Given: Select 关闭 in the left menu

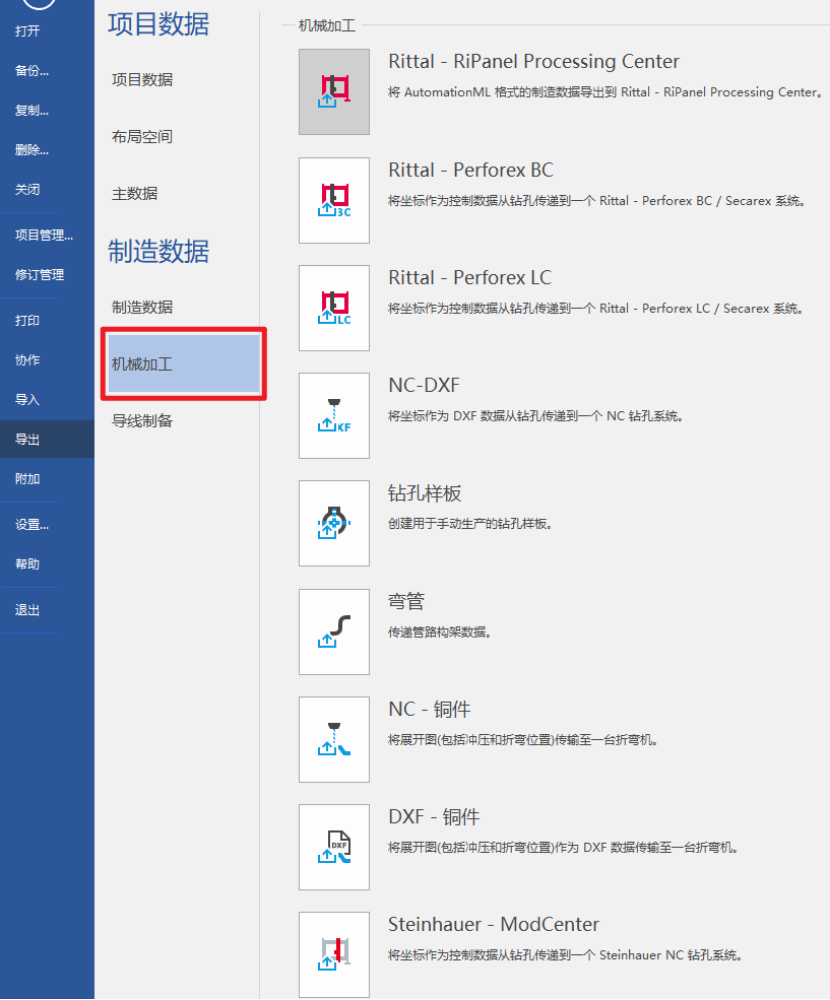Looking at the screenshot, I should coord(27,189).
